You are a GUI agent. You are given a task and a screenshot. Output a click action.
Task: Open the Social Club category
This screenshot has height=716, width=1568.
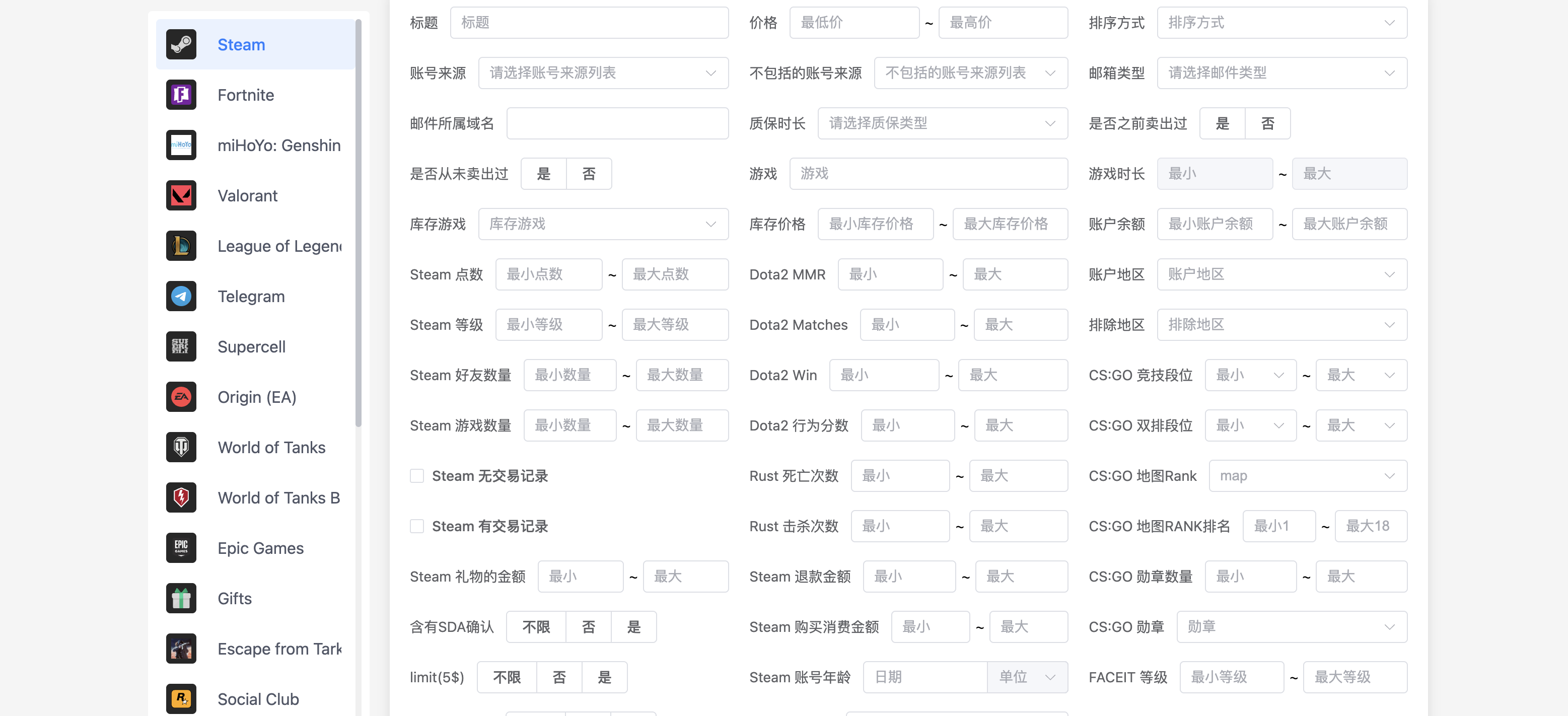[x=258, y=699]
